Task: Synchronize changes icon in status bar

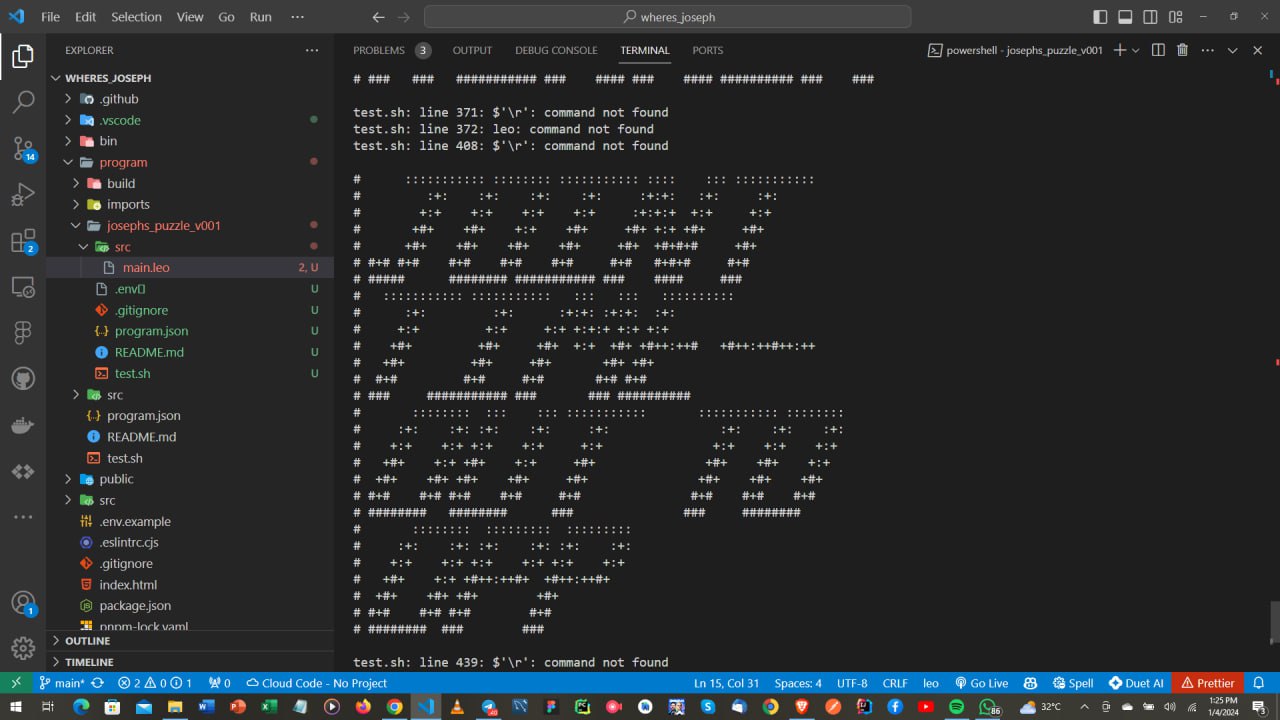Action: coord(97,683)
